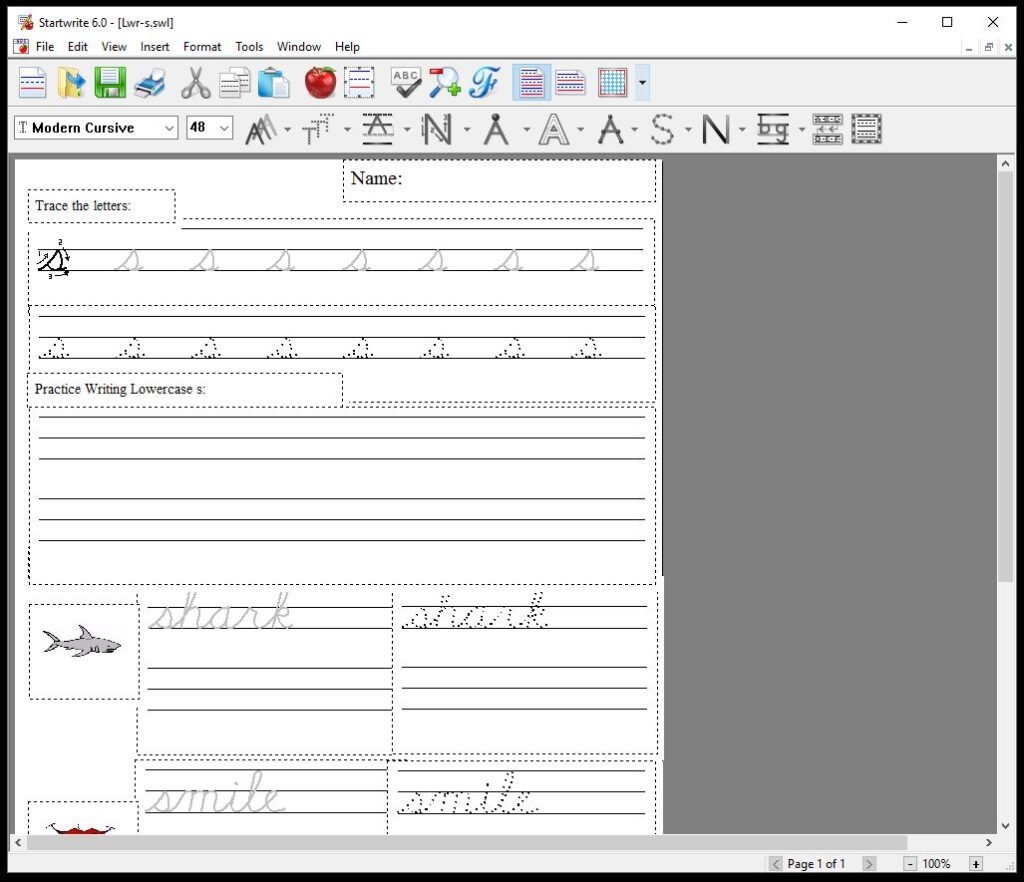Image resolution: width=1024 pixels, height=882 pixels.
Task: Expand the dotted S letter style dropdown arrow
Action: tap(688, 129)
